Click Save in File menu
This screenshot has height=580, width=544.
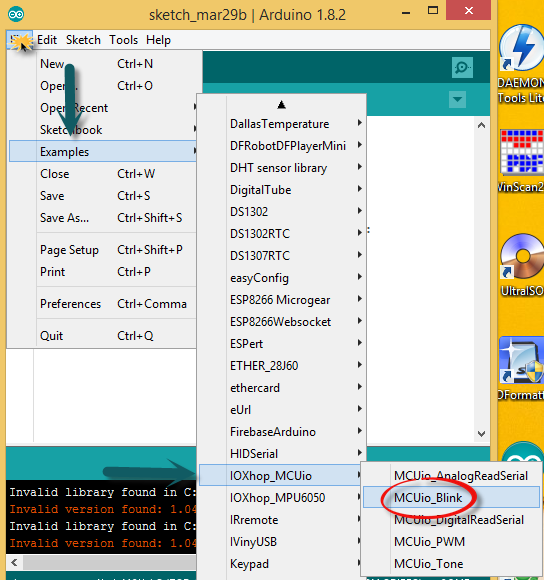click(x=103, y=196)
